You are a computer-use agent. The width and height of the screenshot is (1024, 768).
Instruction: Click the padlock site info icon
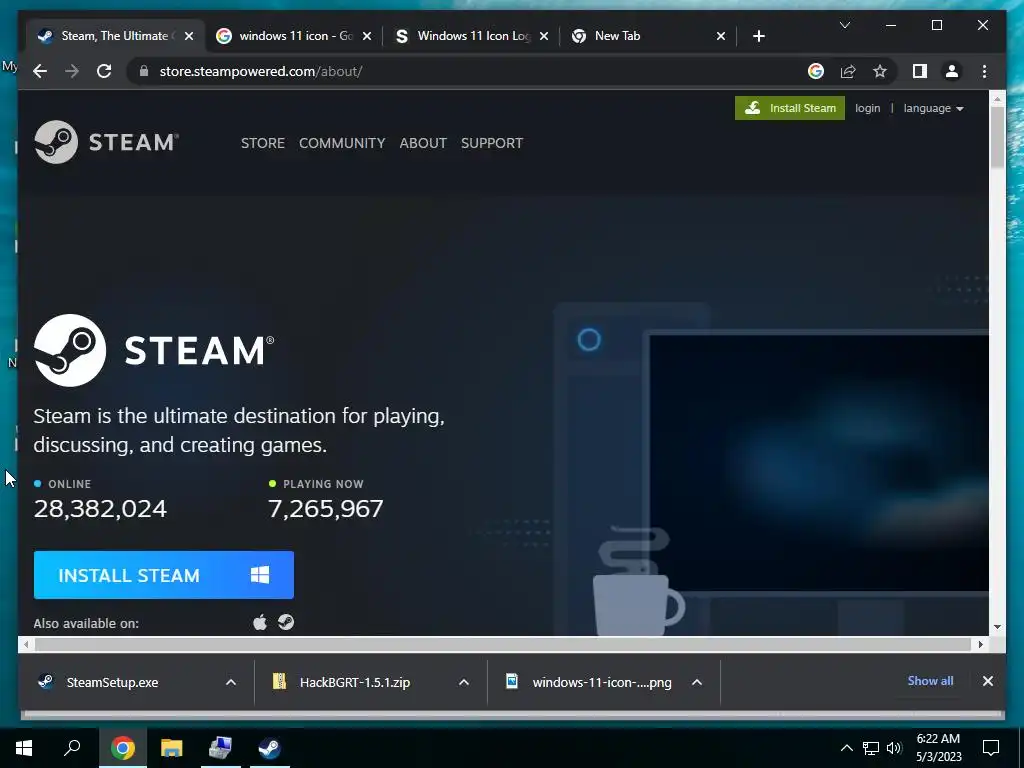click(x=144, y=71)
